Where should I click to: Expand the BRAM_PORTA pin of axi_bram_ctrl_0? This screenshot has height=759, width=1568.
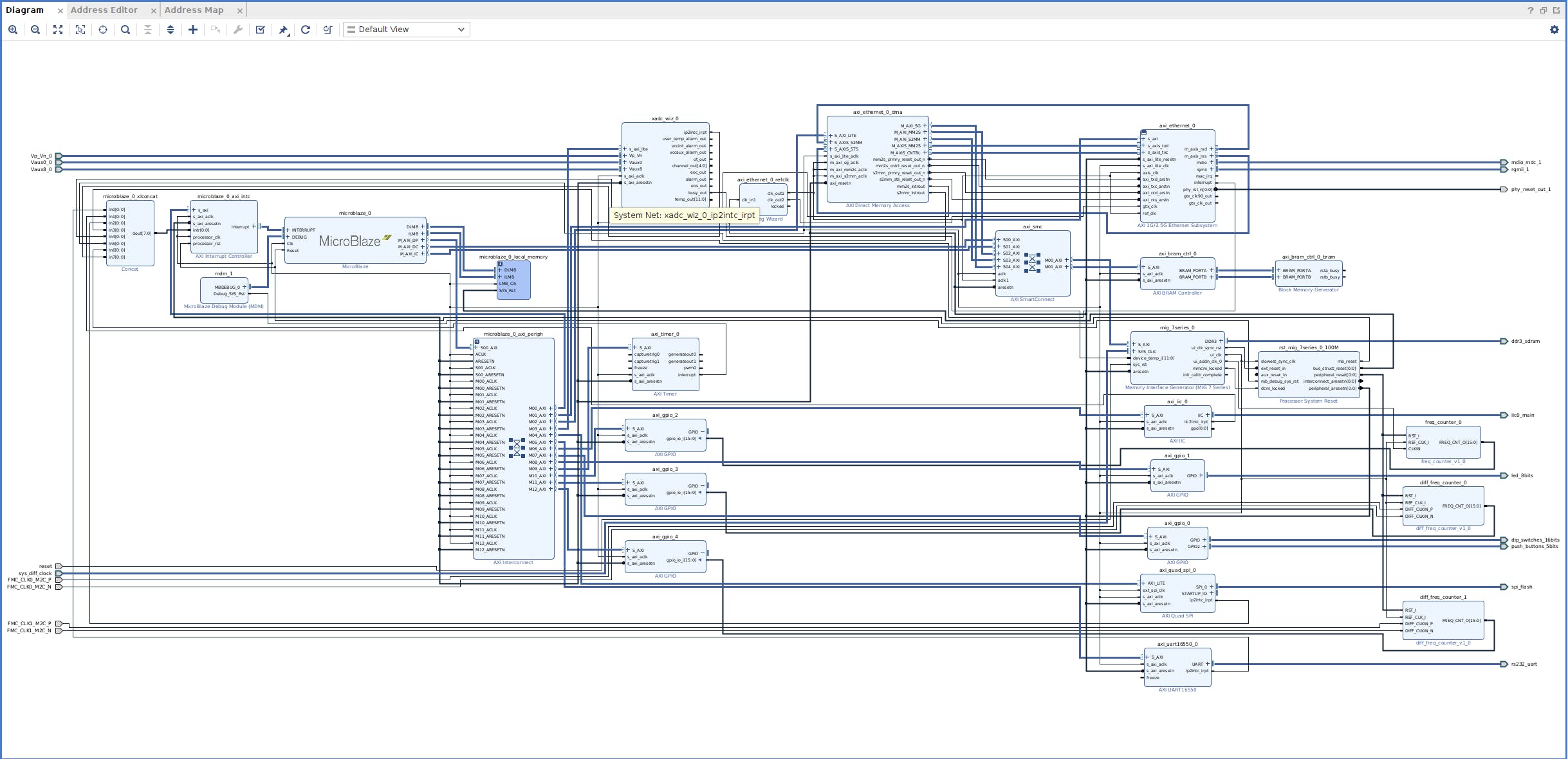1211,270
